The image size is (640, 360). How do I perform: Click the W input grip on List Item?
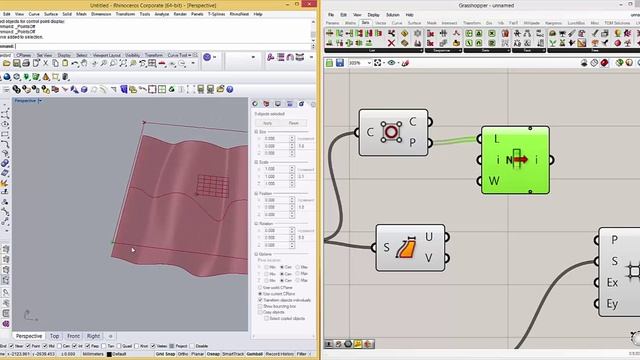(480, 181)
